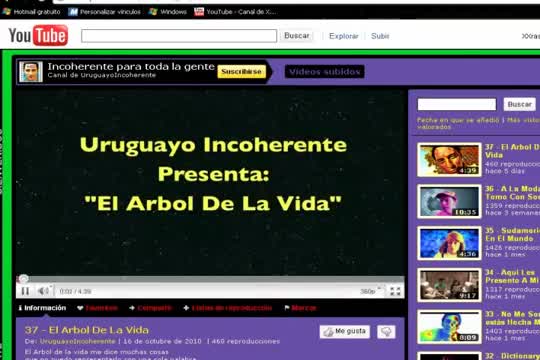This screenshot has width=540, height=360.
Task: Click the yellow Suscribirse button
Action: point(241,72)
